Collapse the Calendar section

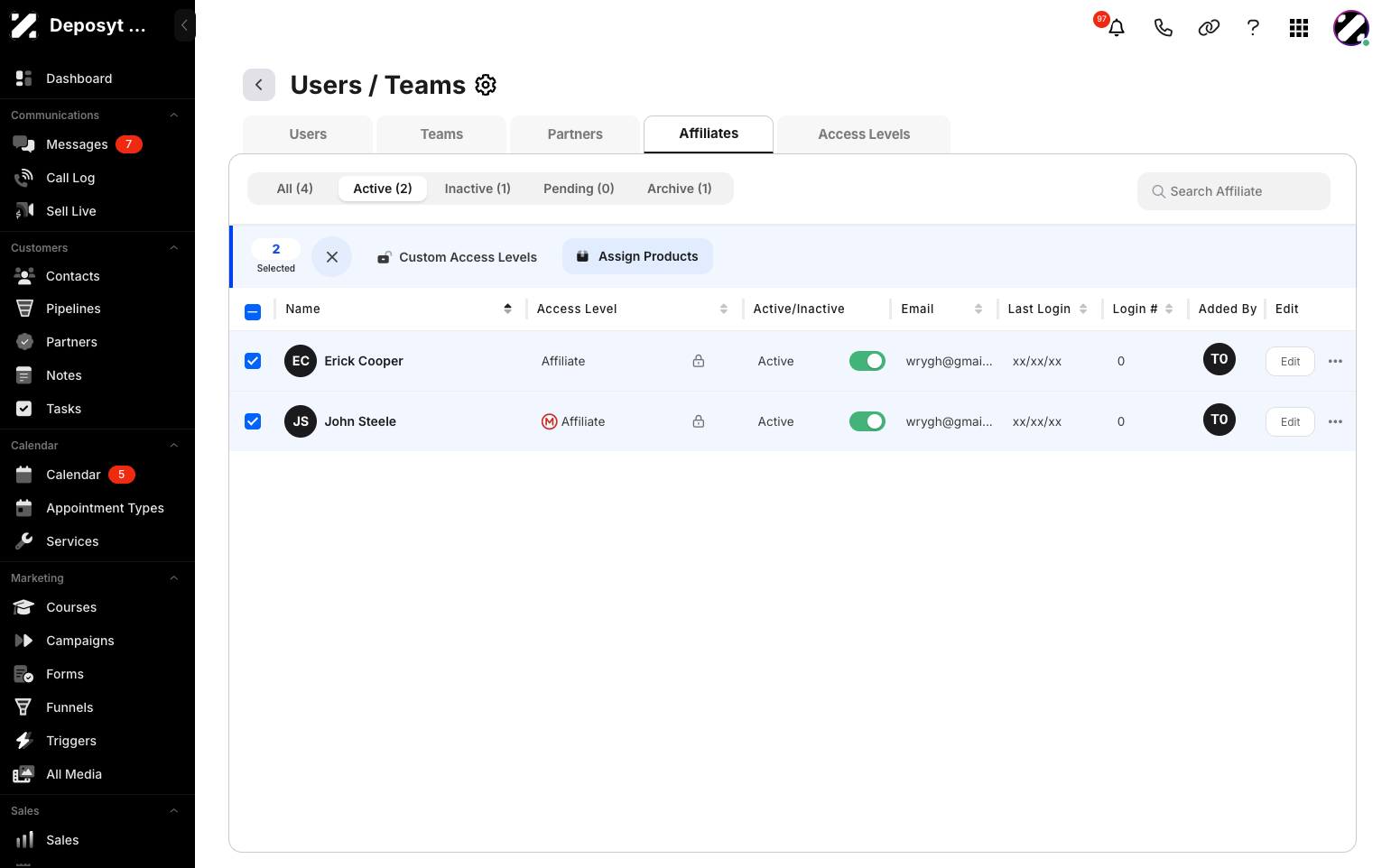coord(174,446)
